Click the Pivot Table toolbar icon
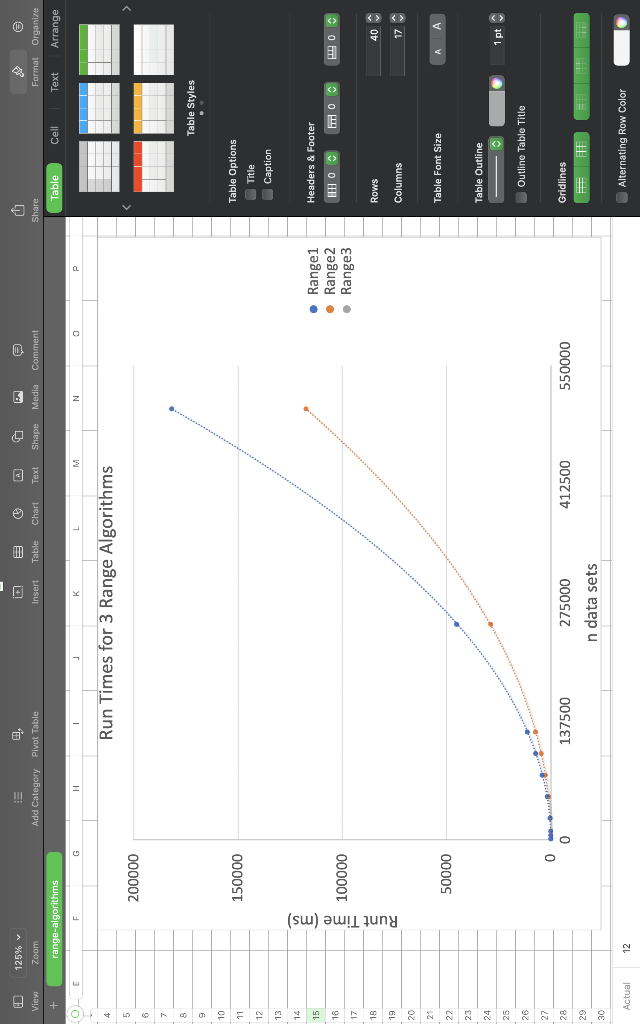640x1024 pixels. pos(18,734)
